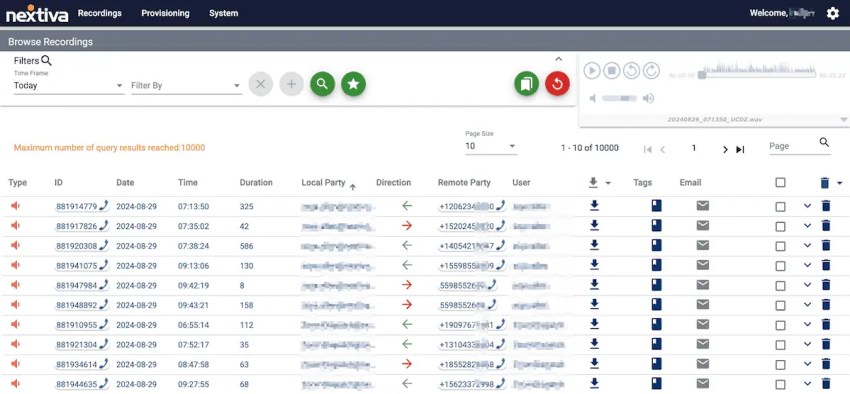Check the box for recording 881914779
The height and width of the screenshot is (394, 850).
(780, 206)
